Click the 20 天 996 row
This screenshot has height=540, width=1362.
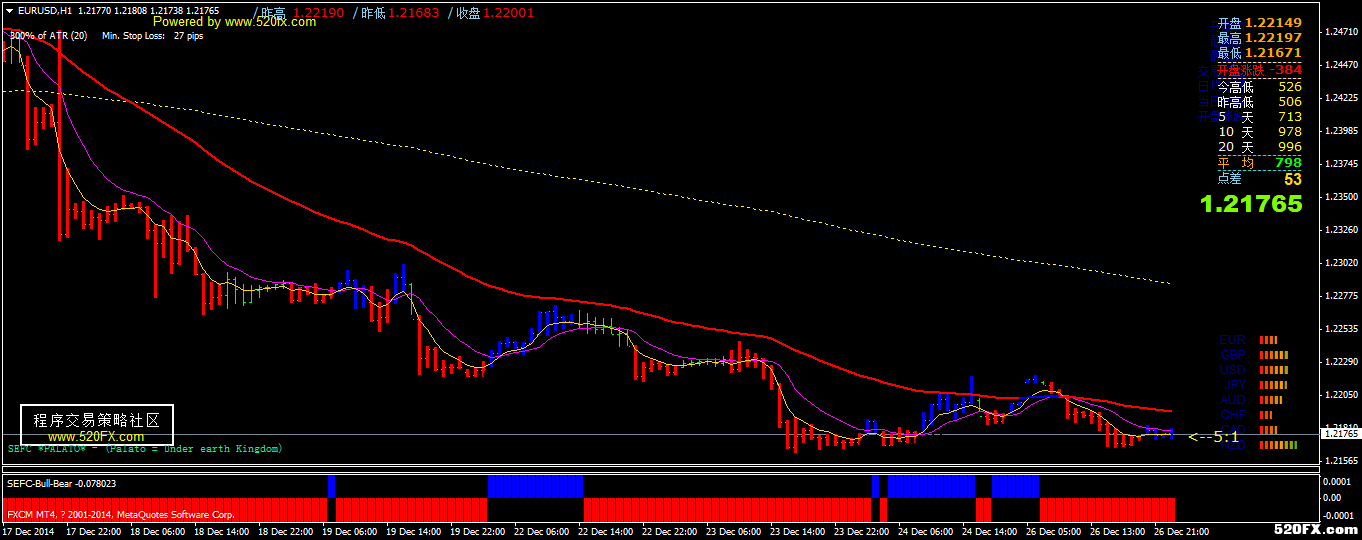click(1260, 147)
